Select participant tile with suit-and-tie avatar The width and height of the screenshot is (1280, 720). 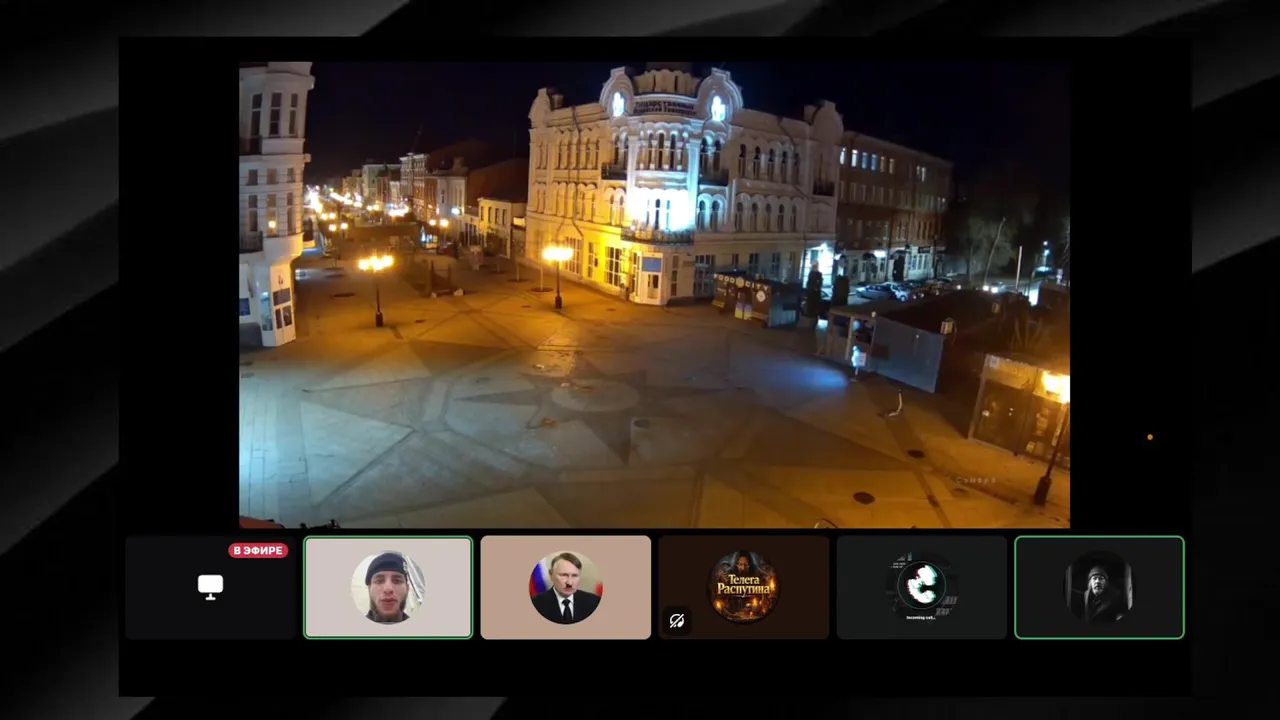[x=566, y=587]
